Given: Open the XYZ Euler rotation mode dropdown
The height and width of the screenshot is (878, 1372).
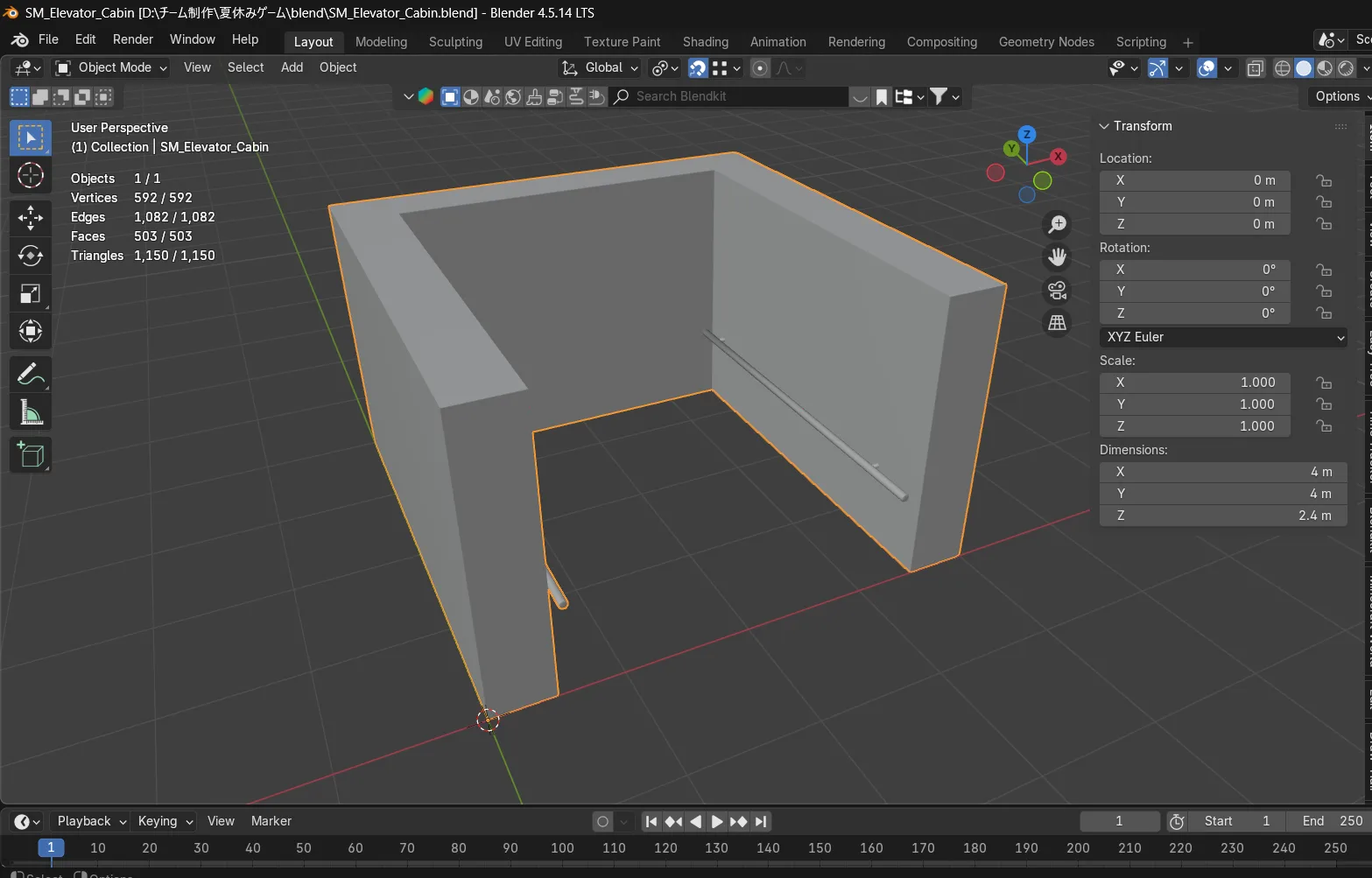Looking at the screenshot, I should click(1223, 337).
